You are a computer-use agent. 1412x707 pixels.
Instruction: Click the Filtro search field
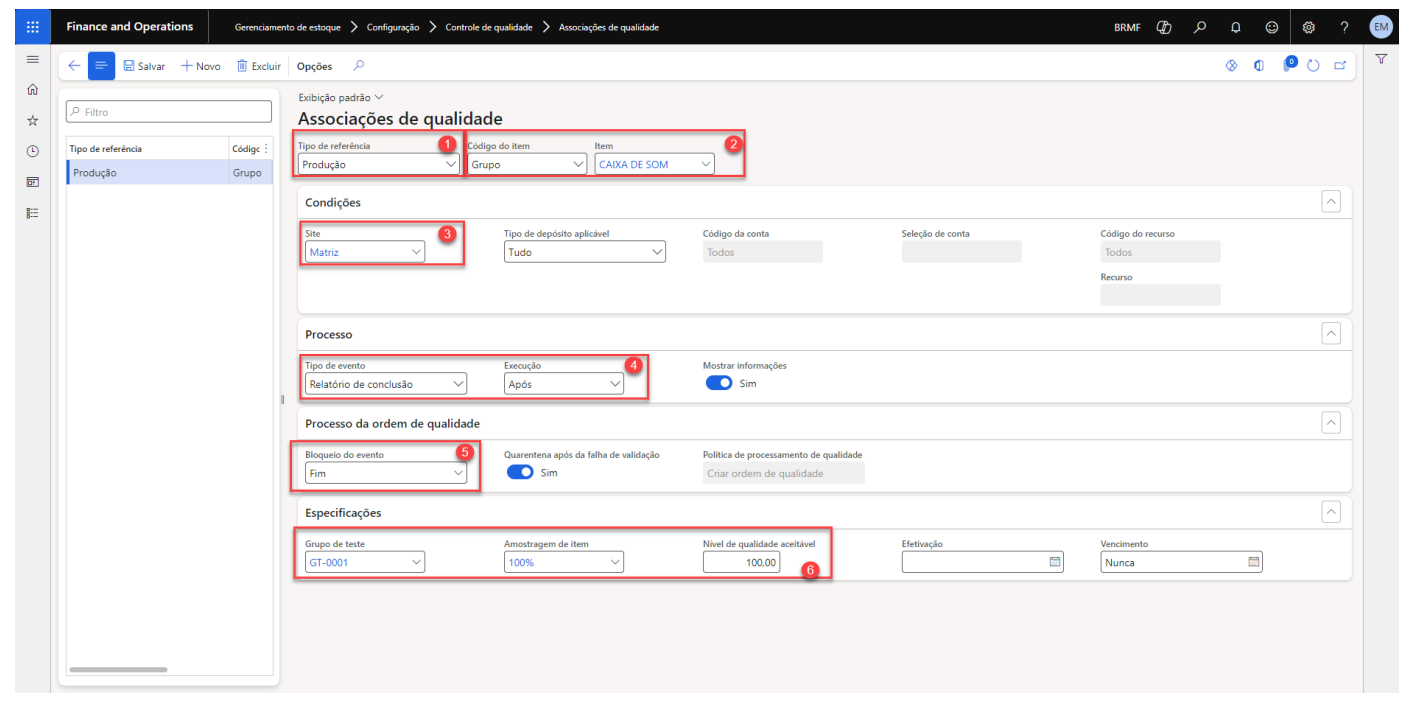click(x=170, y=112)
